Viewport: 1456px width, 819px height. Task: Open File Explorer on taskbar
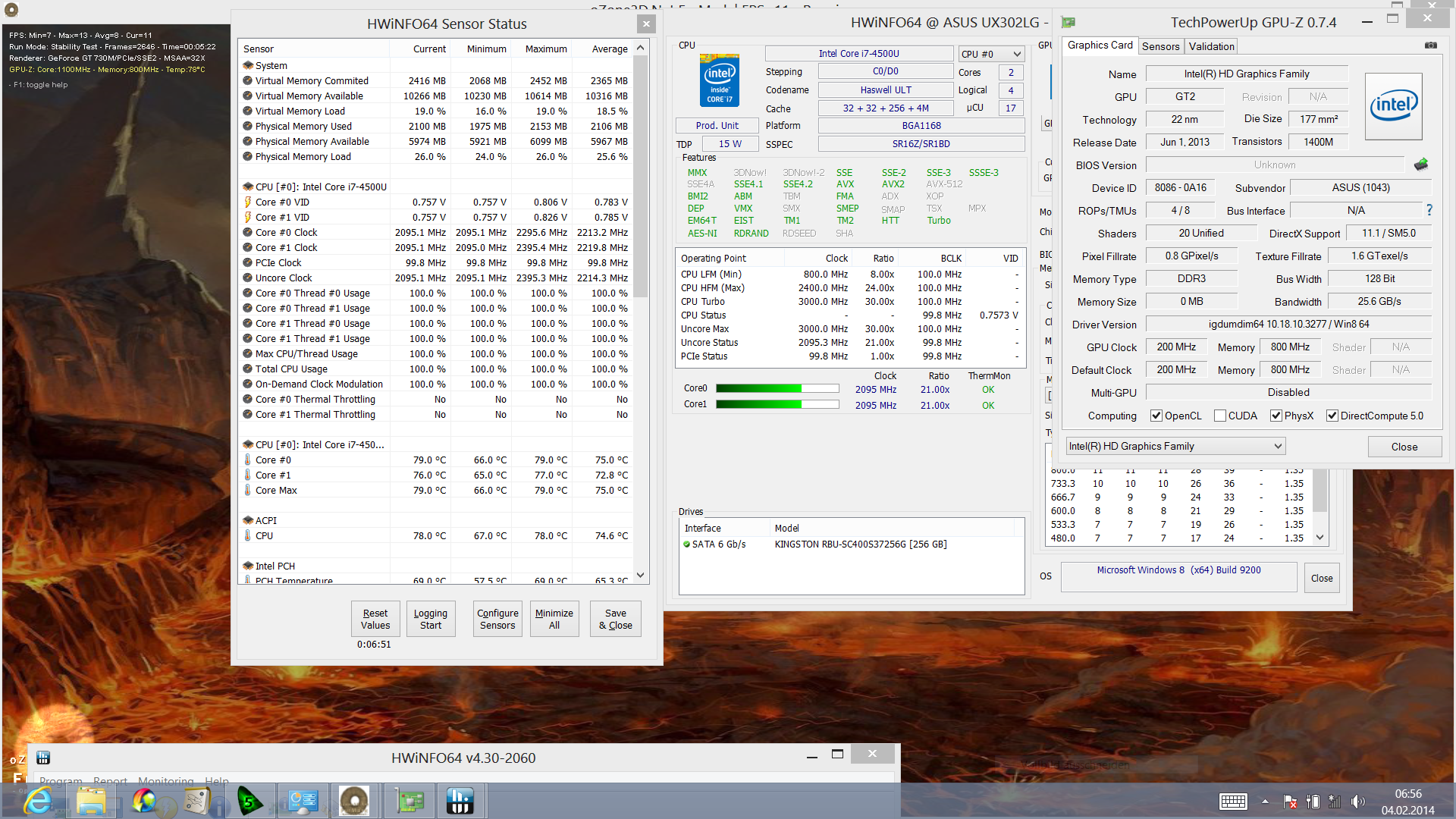point(92,801)
